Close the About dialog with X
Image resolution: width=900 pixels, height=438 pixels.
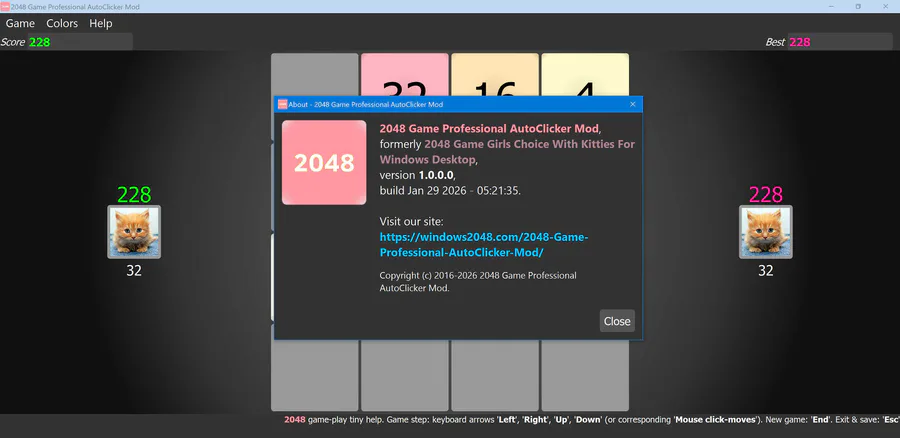tap(633, 104)
